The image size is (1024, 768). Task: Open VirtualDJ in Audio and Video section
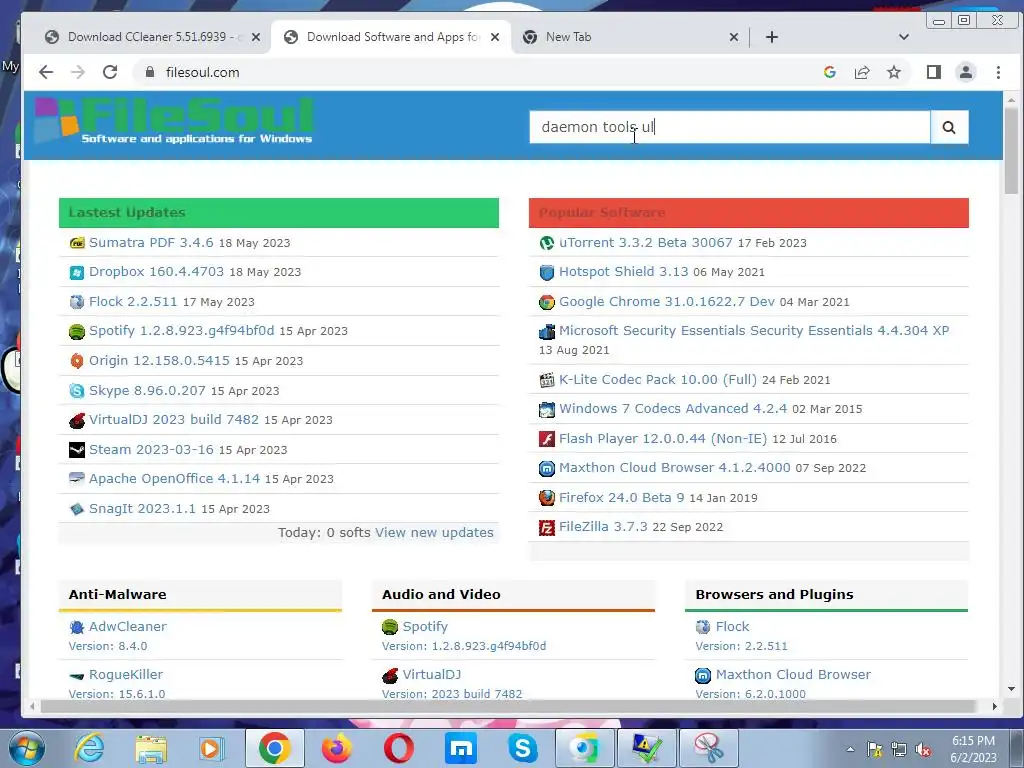point(432,675)
